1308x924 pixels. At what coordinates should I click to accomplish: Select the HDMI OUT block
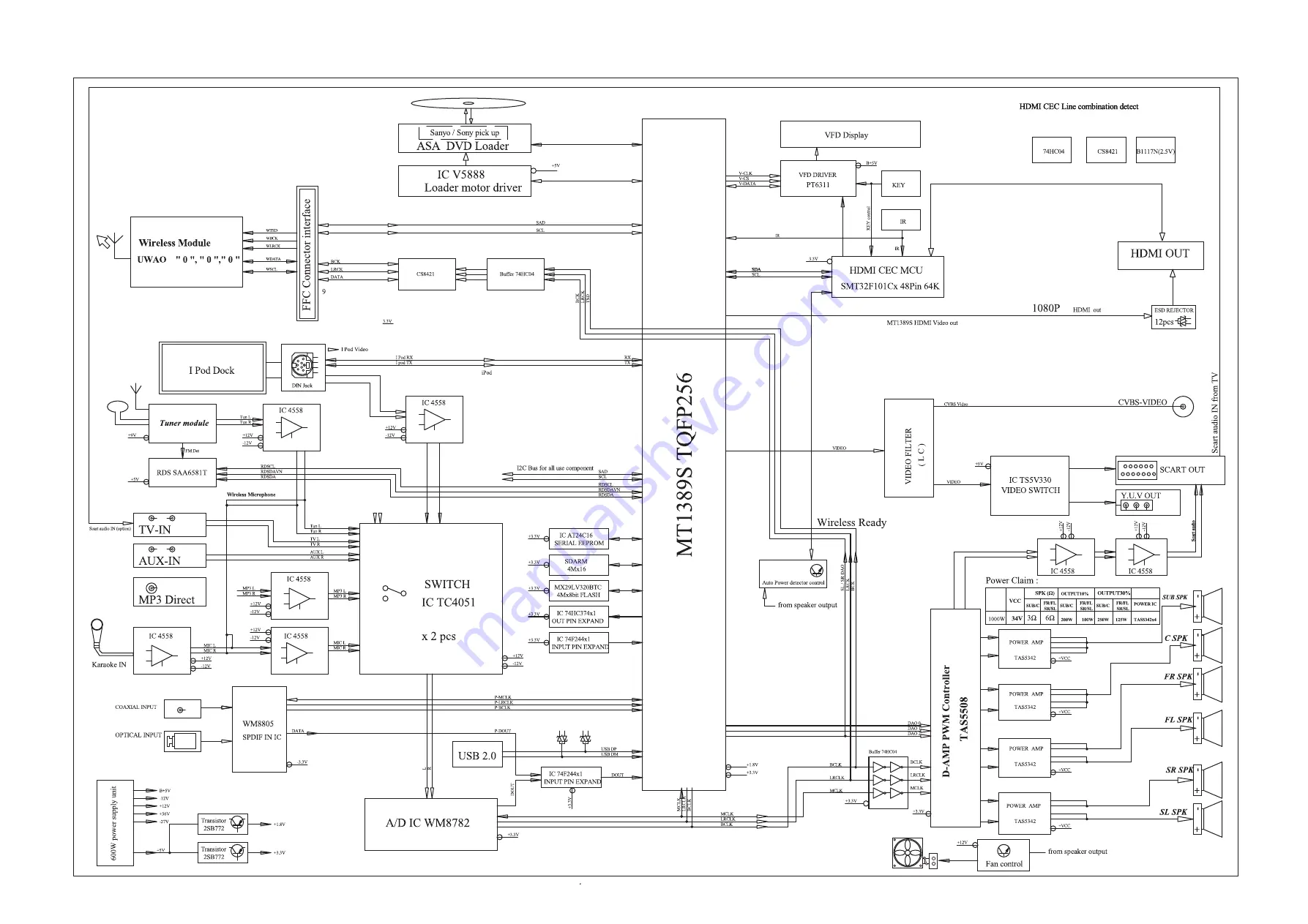click(1161, 255)
